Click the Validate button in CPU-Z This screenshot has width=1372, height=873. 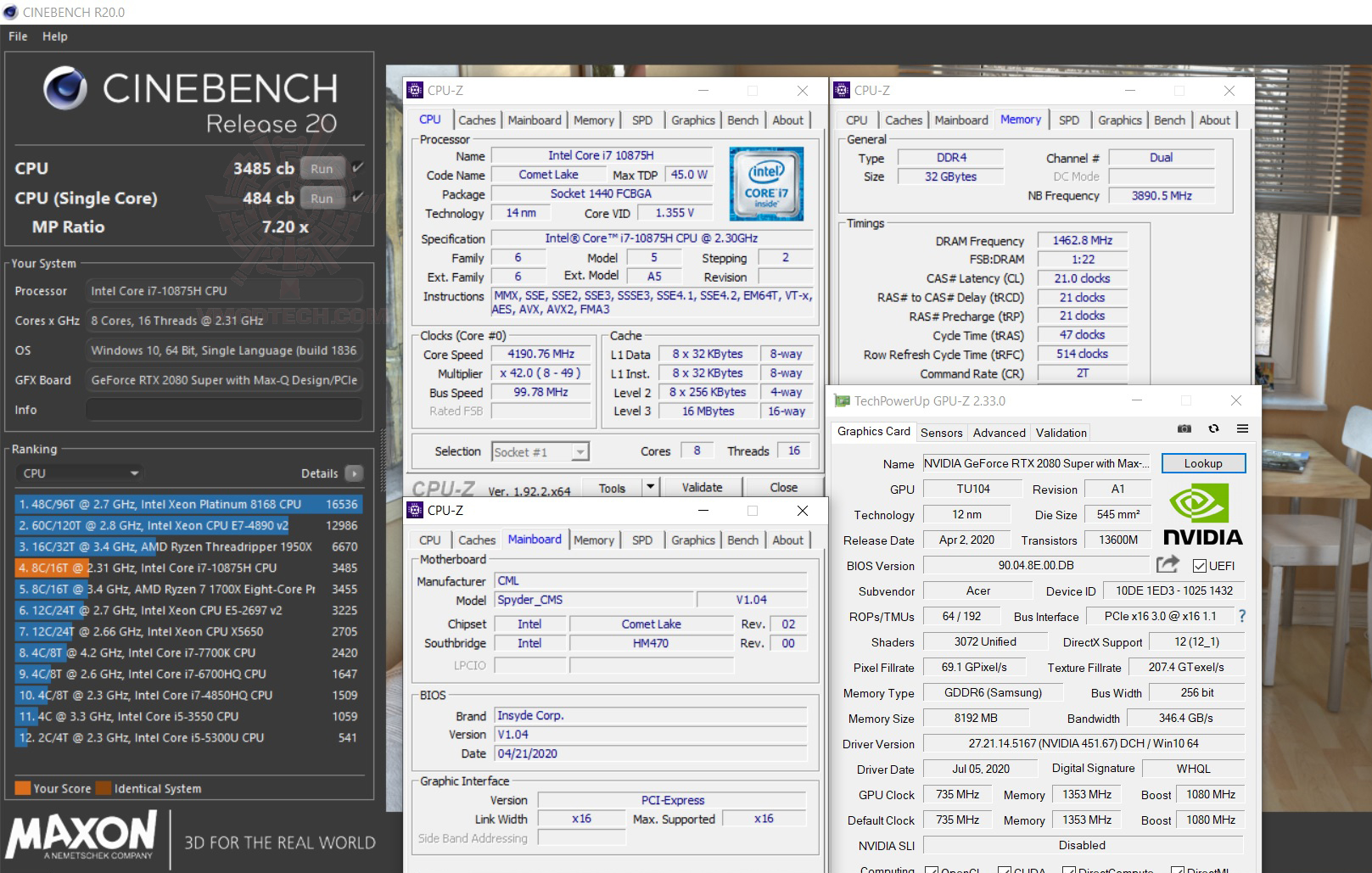[703, 487]
